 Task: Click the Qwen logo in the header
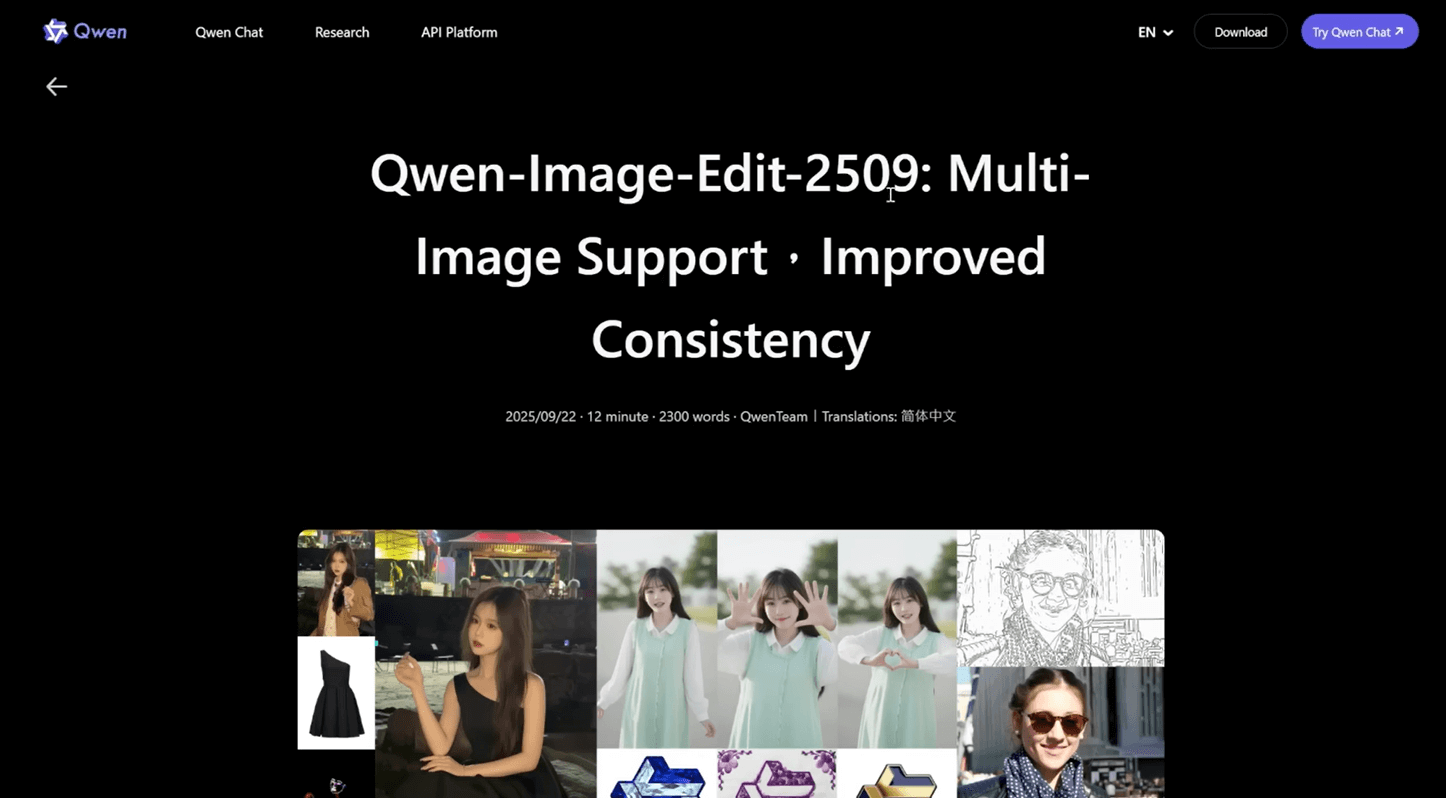click(x=85, y=32)
